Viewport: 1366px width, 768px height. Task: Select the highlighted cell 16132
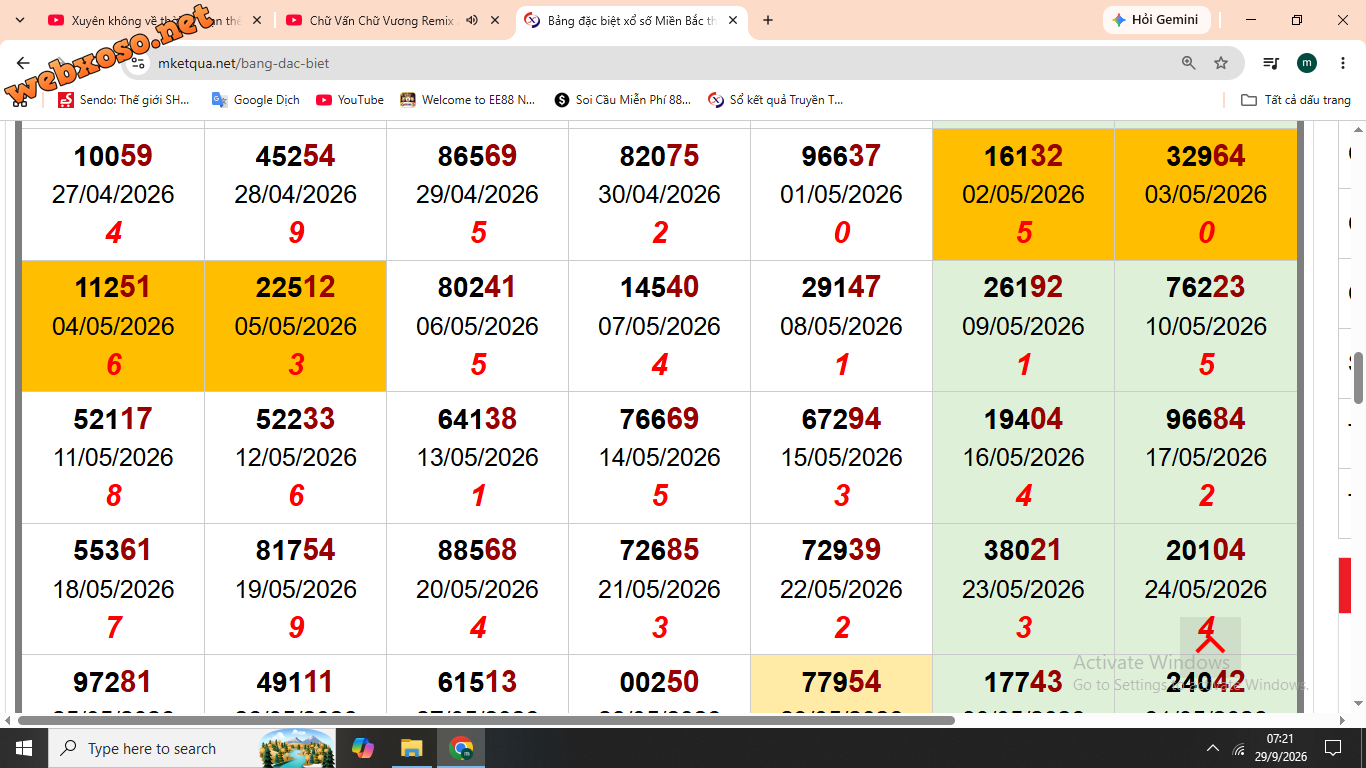tap(1023, 194)
